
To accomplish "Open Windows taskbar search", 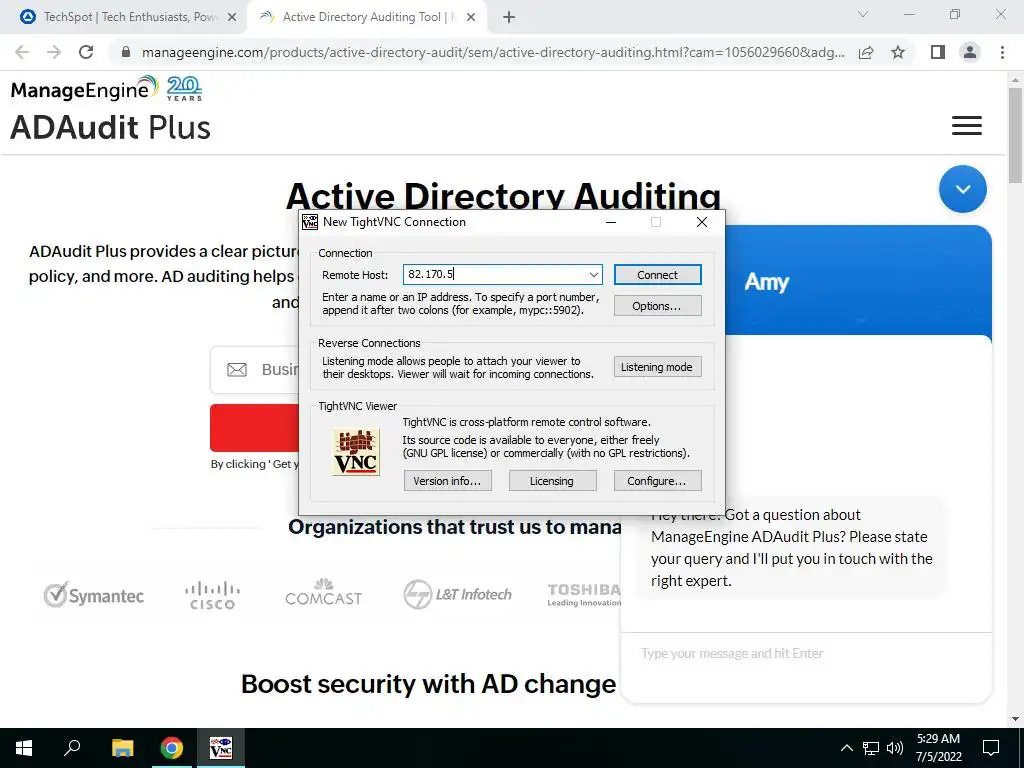I will pos(72,748).
